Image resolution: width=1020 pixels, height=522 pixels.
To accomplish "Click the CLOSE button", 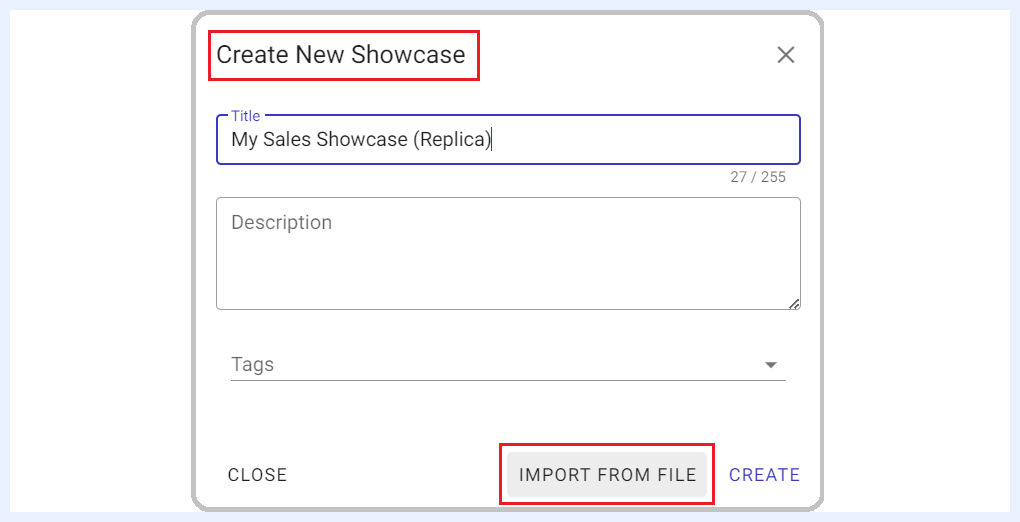I will (x=258, y=475).
